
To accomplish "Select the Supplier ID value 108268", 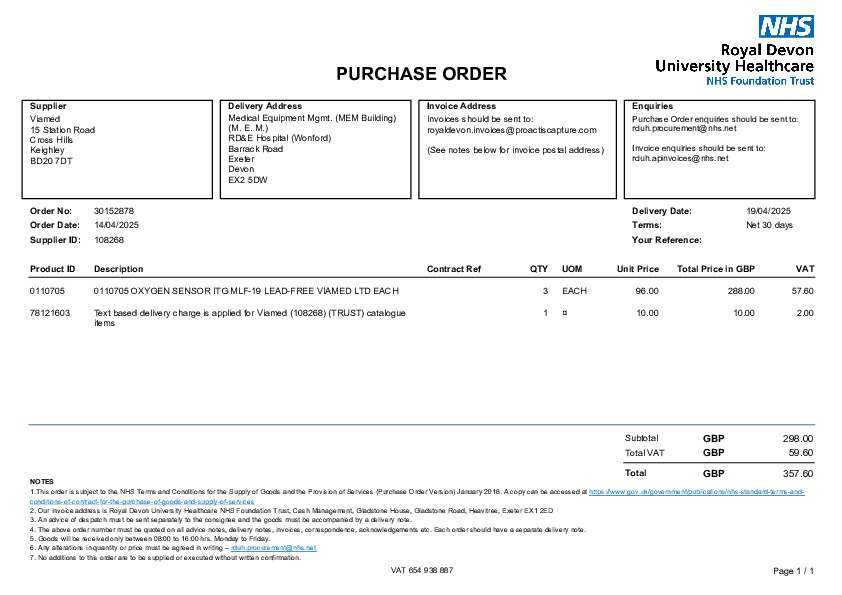I will pyautogui.click(x=109, y=240).
